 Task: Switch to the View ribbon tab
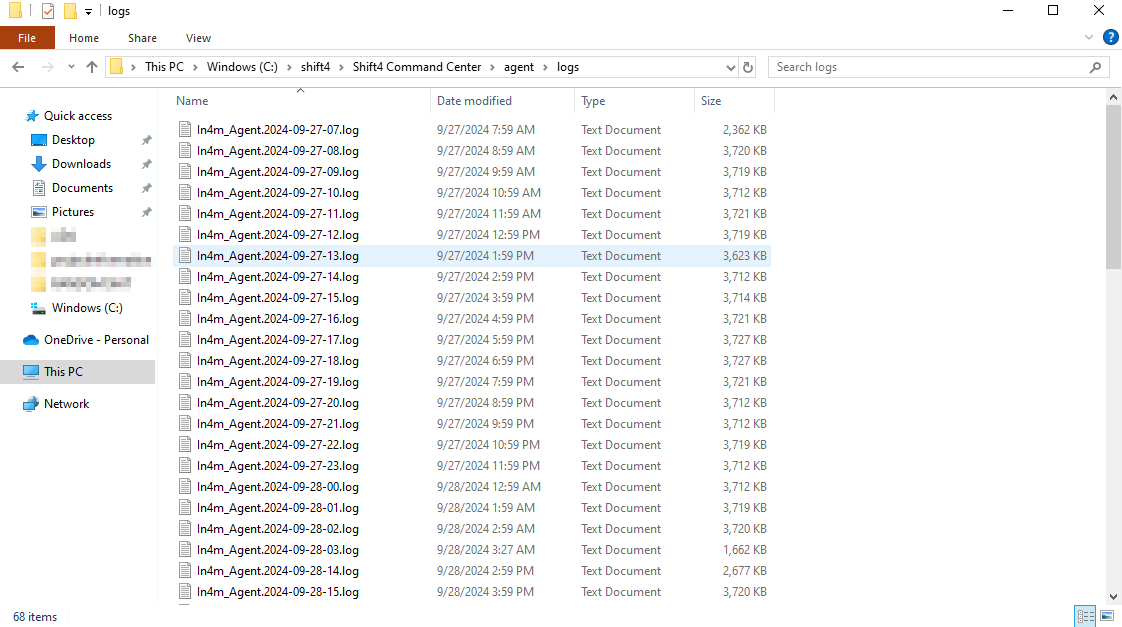click(198, 38)
